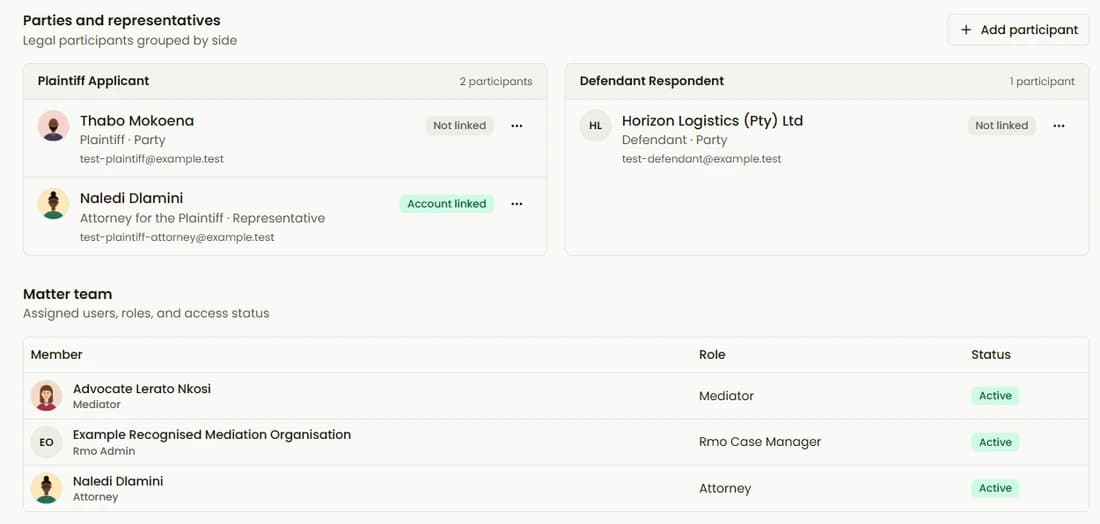Click the EO avatar in Matter team

pyautogui.click(x=46, y=442)
